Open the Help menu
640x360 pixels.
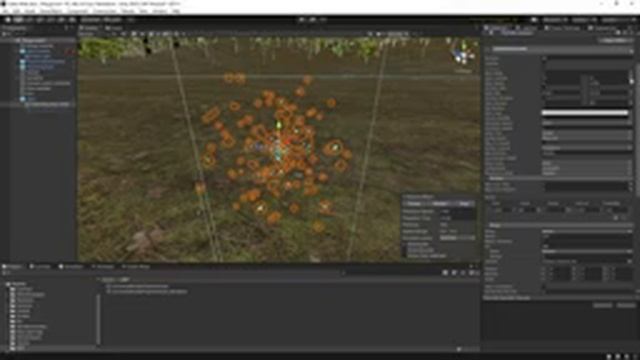pos(176,11)
